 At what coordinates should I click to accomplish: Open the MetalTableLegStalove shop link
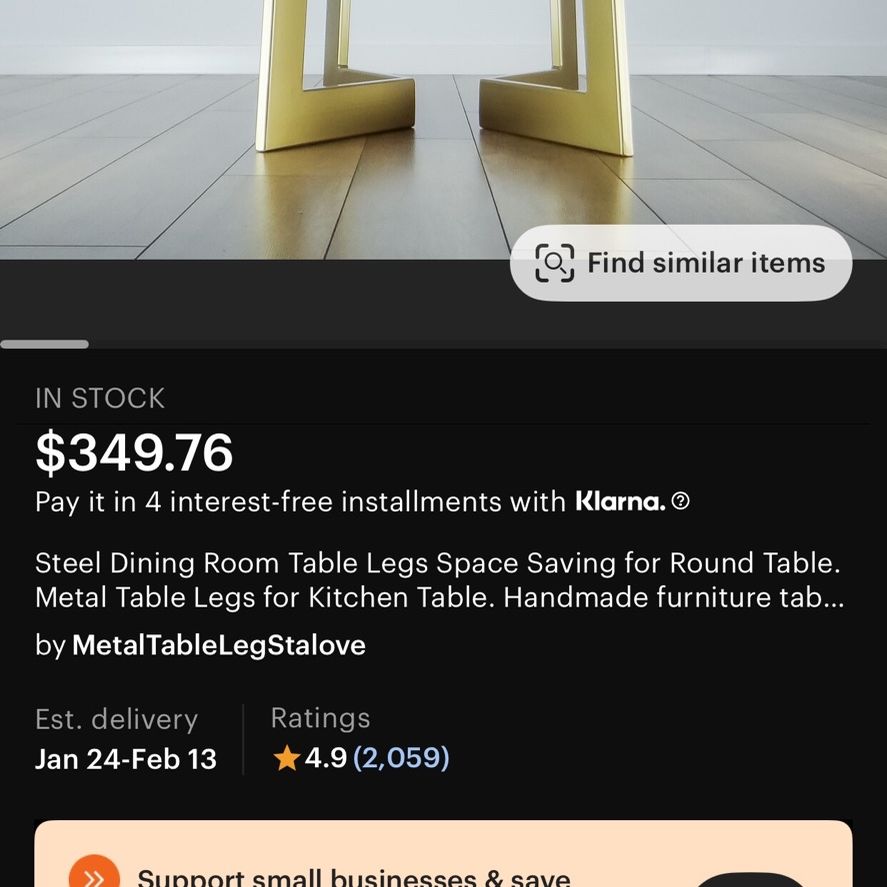(x=219, y=645)
